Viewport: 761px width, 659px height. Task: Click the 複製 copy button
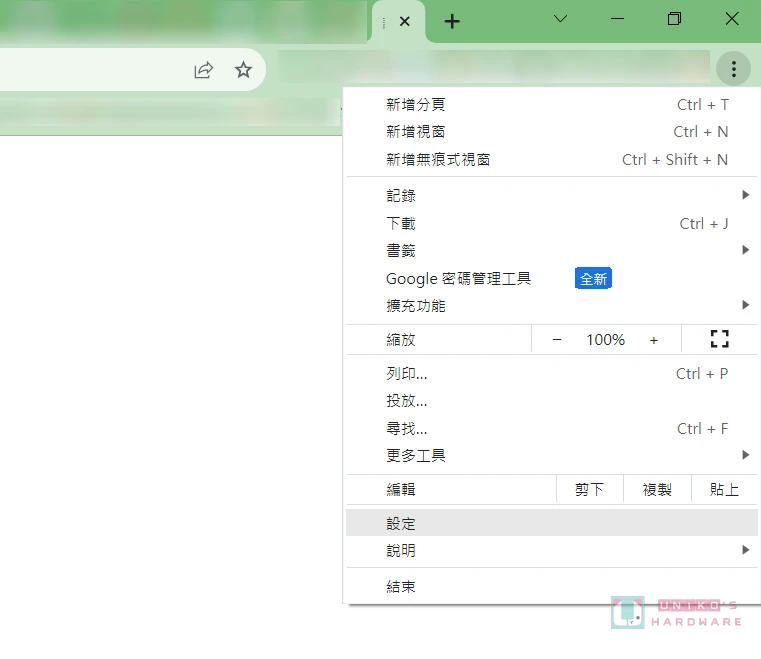[x=657, y=489]
